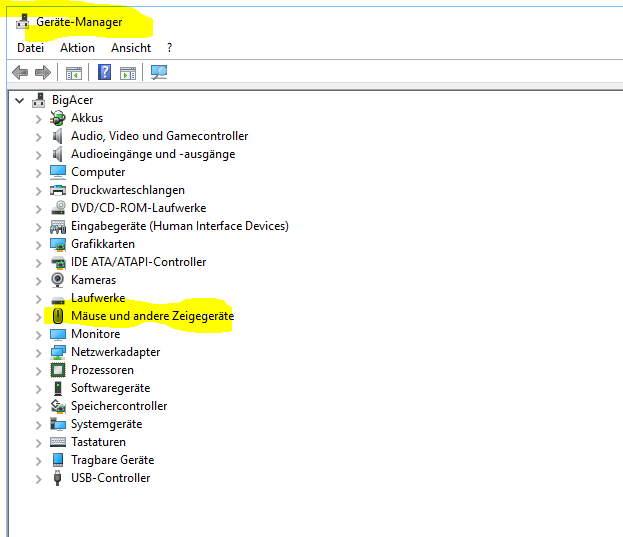Select the Tragbare Geräte category label
The height and width of the screenshot is (537, 623).
click(112, 460)
